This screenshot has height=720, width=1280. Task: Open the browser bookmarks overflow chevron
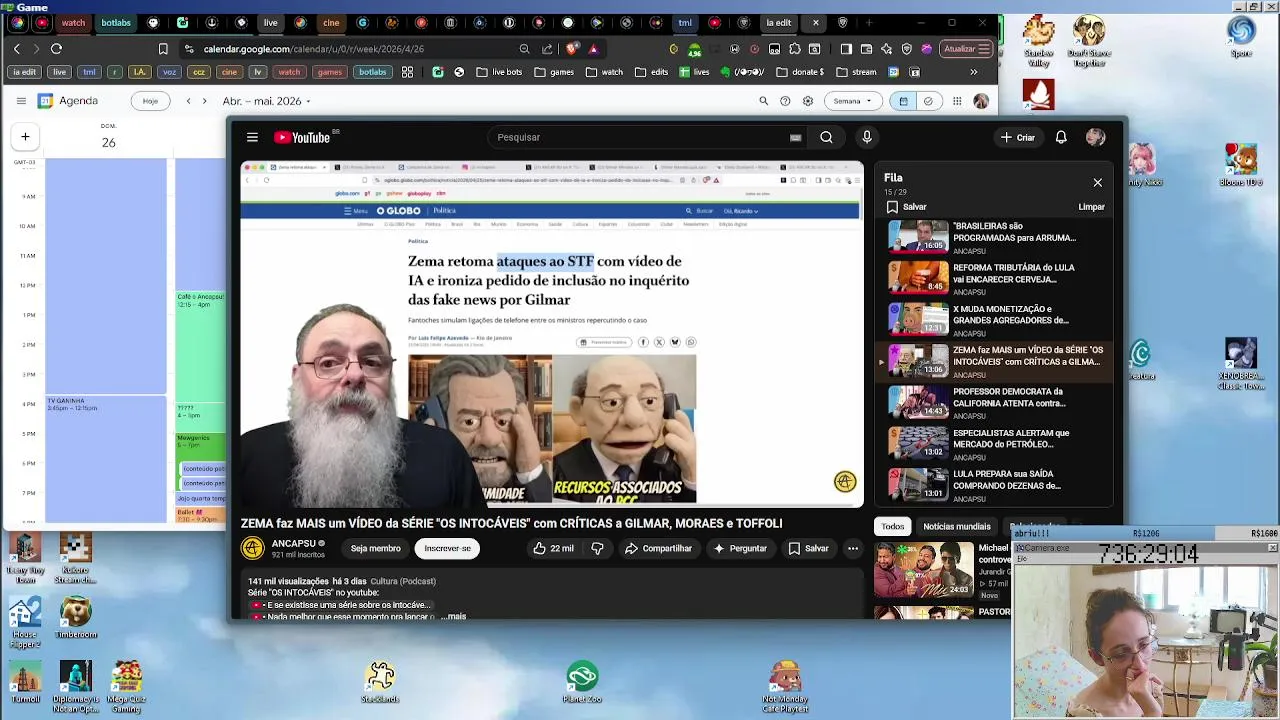[973, 72]
